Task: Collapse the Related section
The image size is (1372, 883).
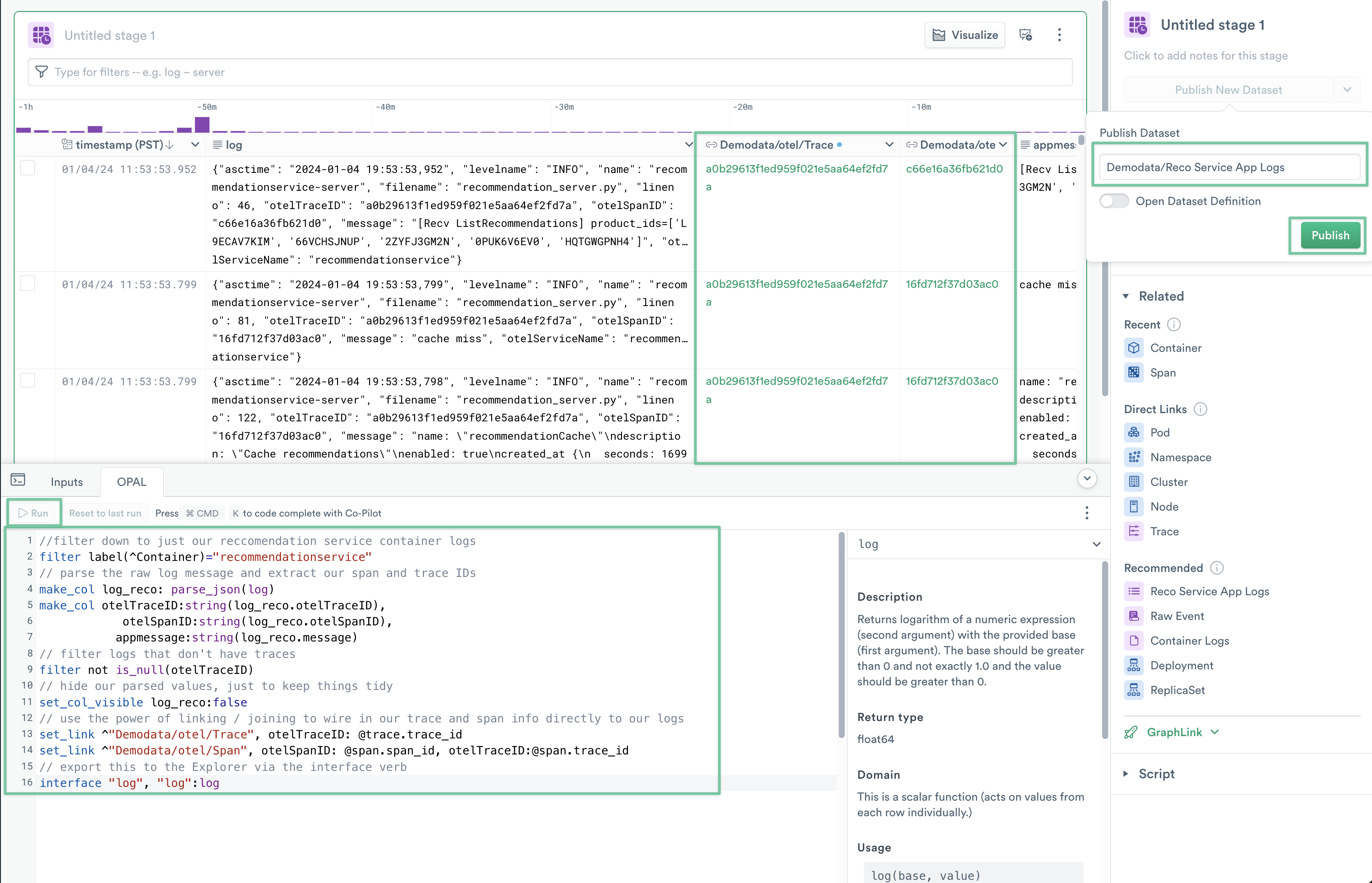Action: pyautogui.click(x=1125, y=296)
